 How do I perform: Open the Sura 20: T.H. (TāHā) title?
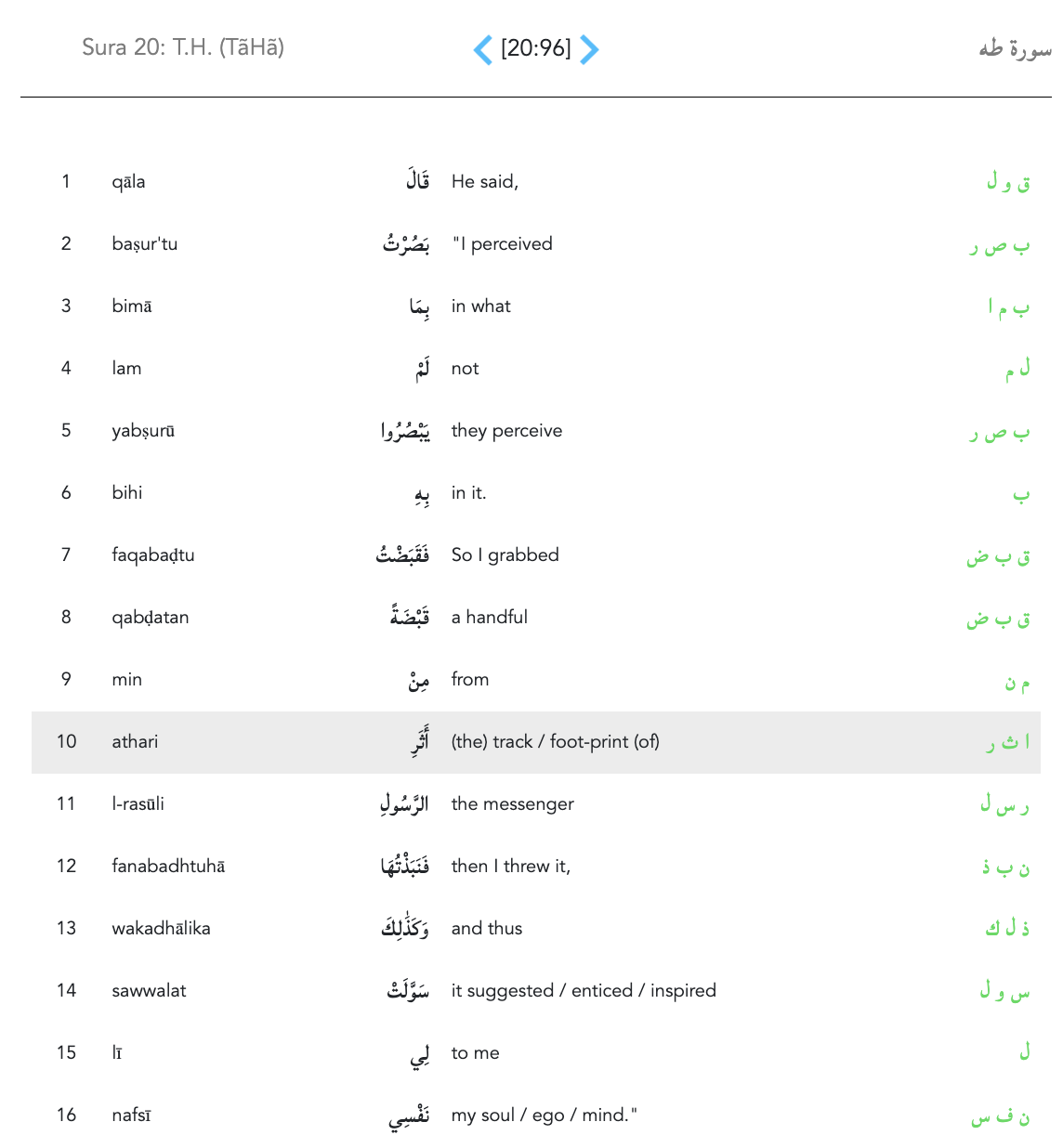pos(183,47)
